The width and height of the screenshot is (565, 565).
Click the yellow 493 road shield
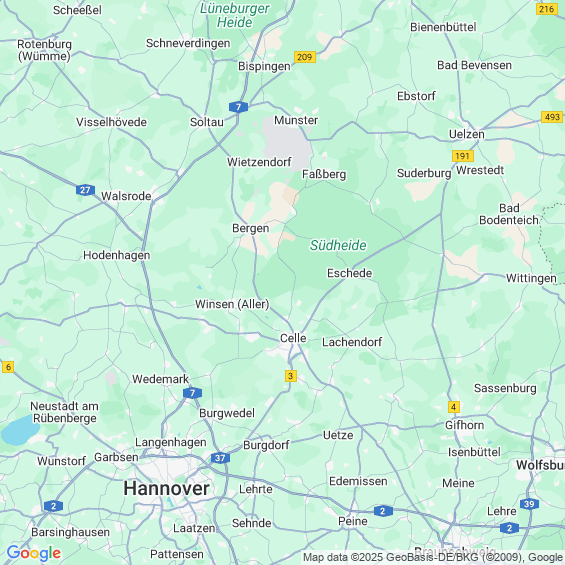coord(552,117)
